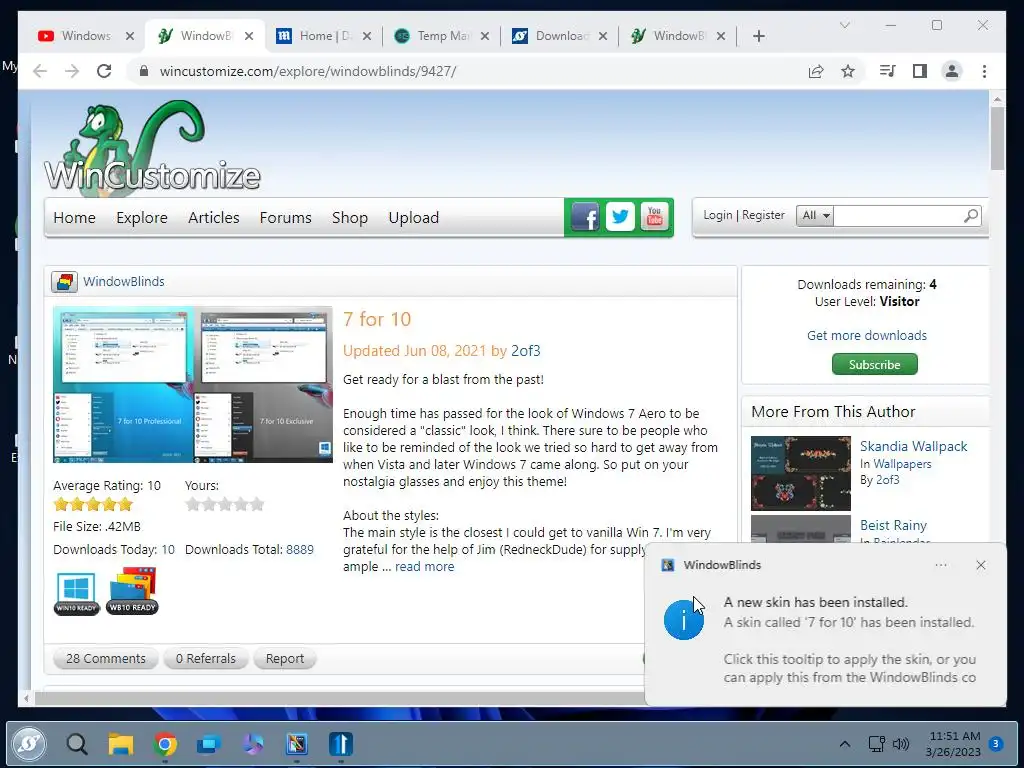1024x768 pixels.
Task: Open the Facebook icon link
Action: pos(584,216)
